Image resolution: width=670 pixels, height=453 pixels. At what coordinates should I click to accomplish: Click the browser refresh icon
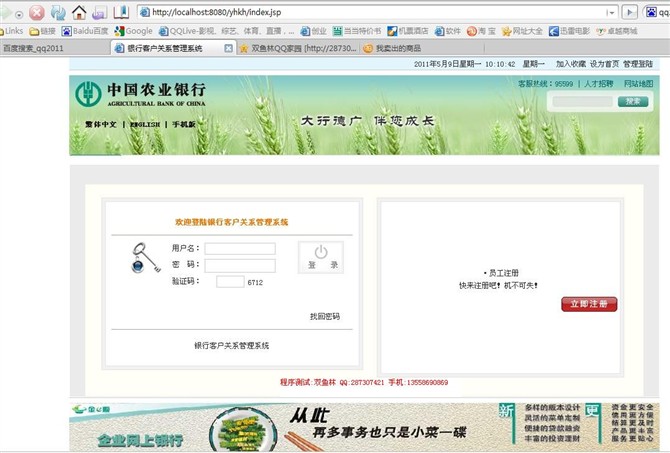point(58,12)
